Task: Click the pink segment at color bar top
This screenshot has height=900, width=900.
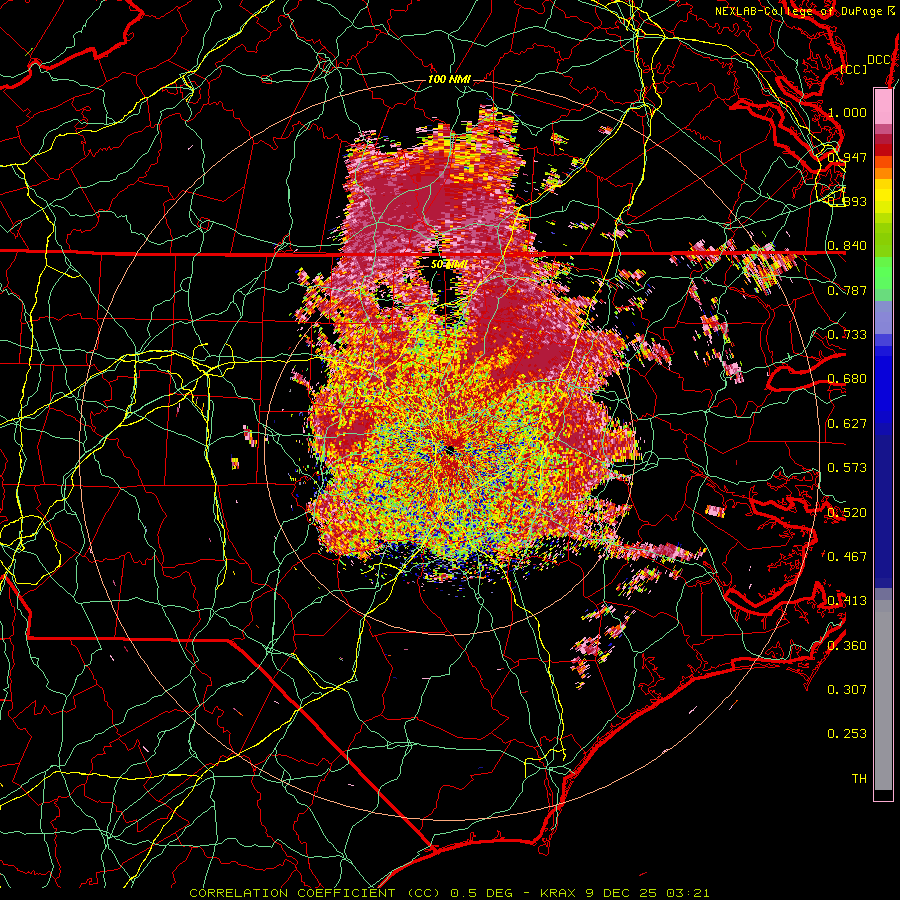Action: pyautogui.click(x=883, y=107)
